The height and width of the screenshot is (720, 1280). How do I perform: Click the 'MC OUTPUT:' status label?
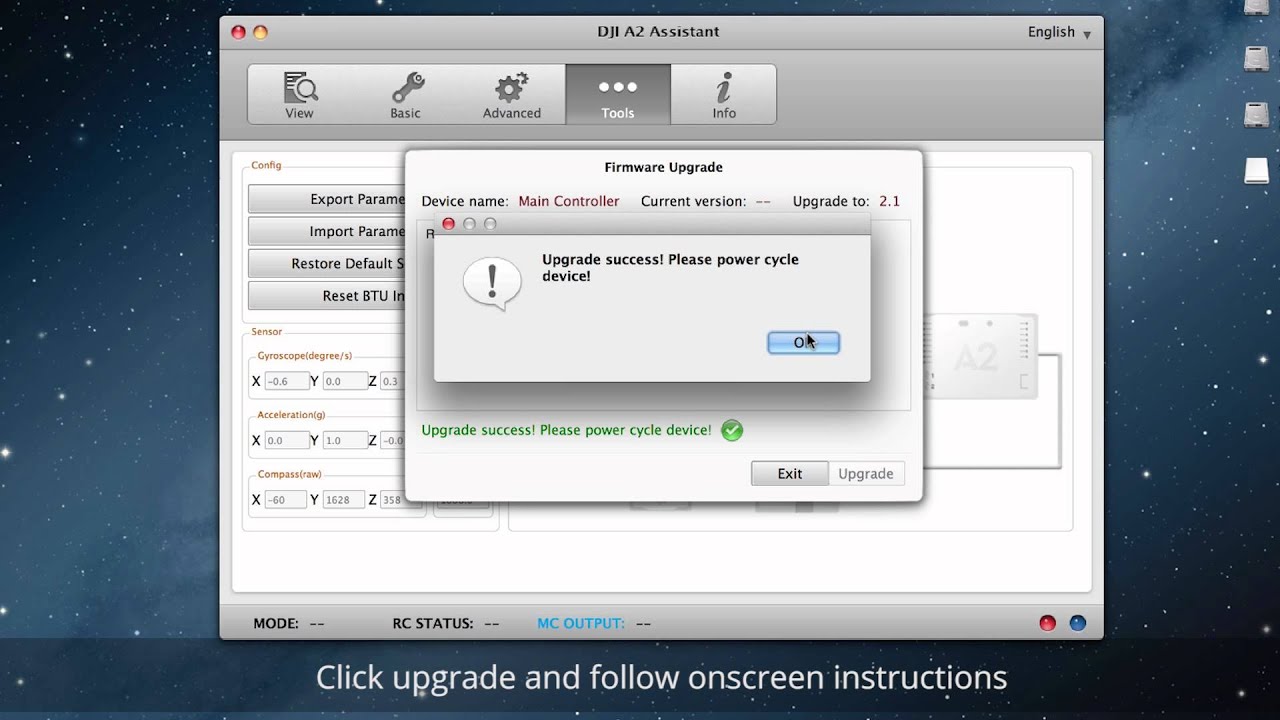pos(581,623)
